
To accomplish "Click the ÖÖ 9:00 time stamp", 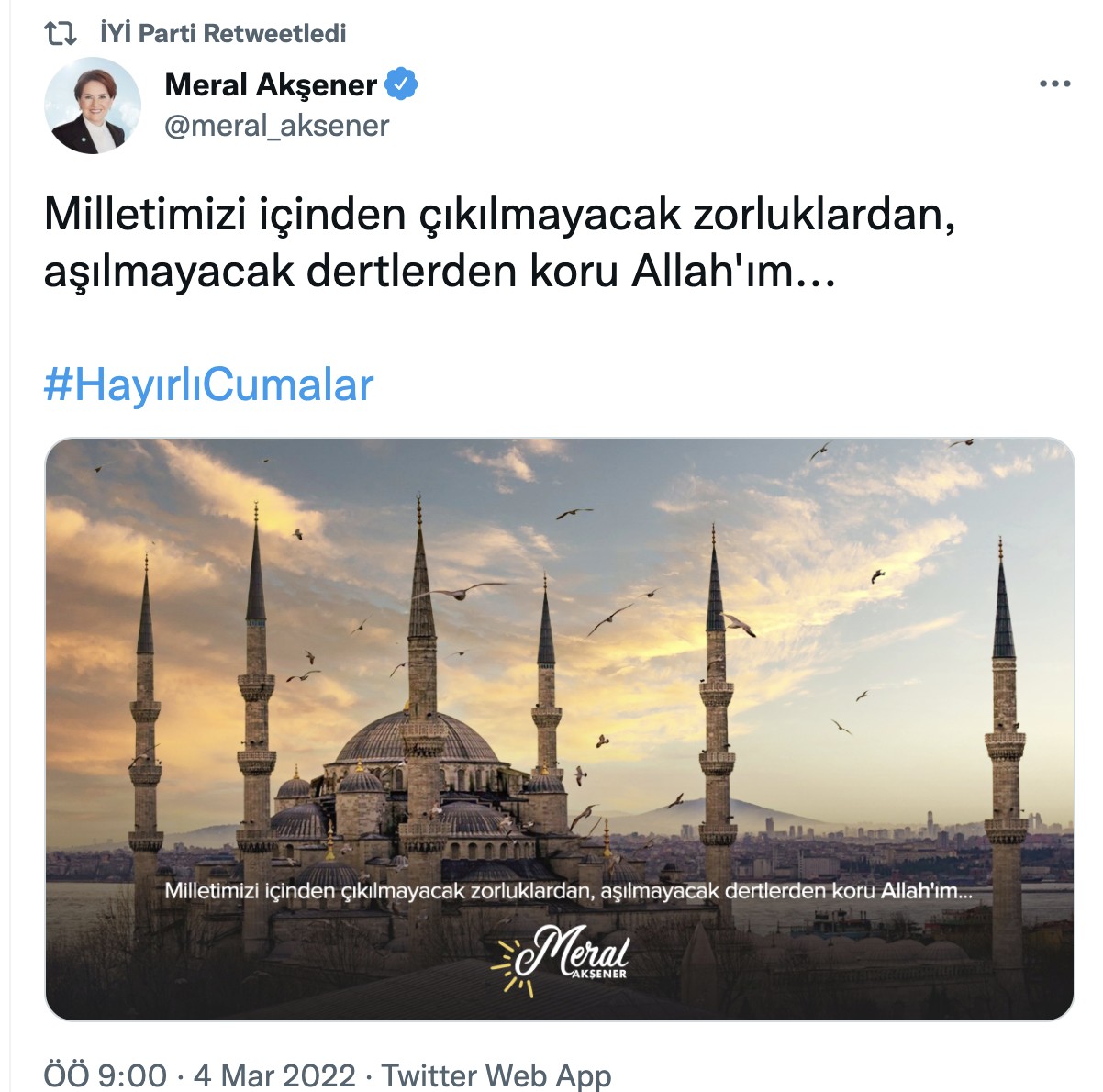I will 106,1075.
